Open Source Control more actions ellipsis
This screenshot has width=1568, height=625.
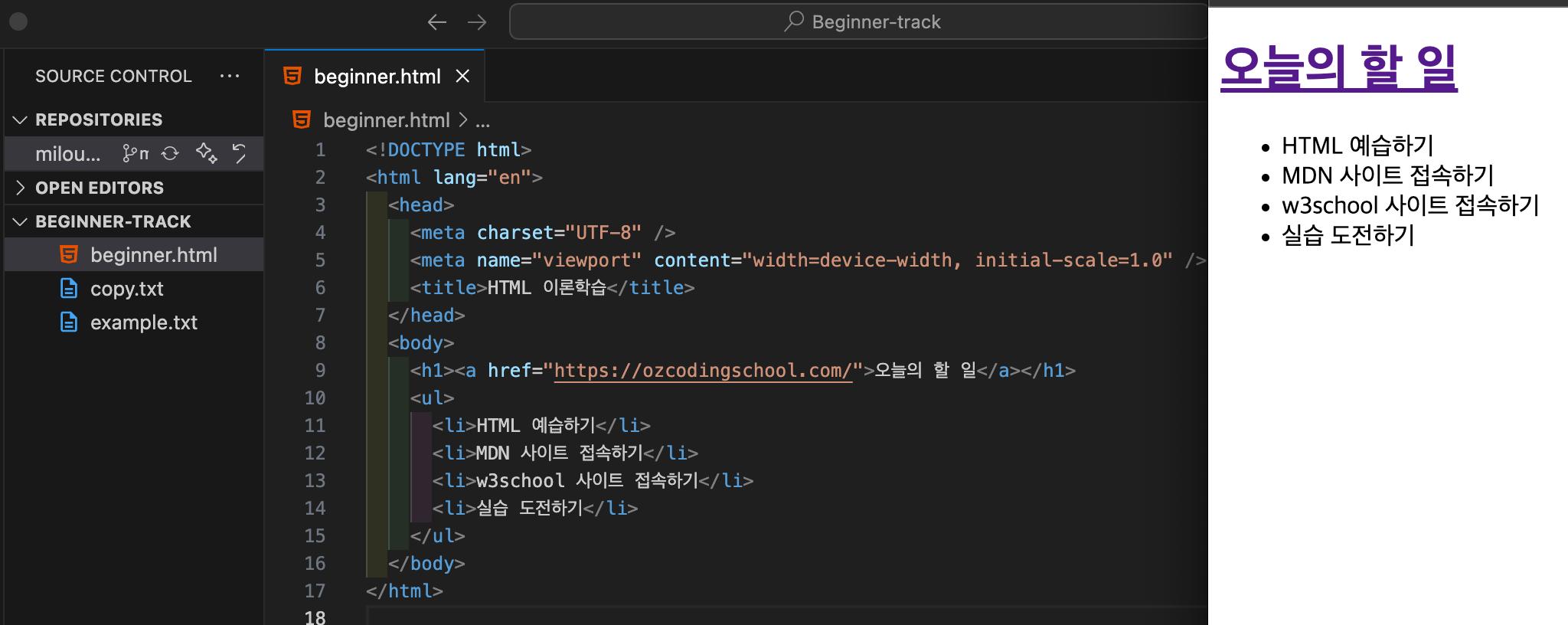point(230,76)
